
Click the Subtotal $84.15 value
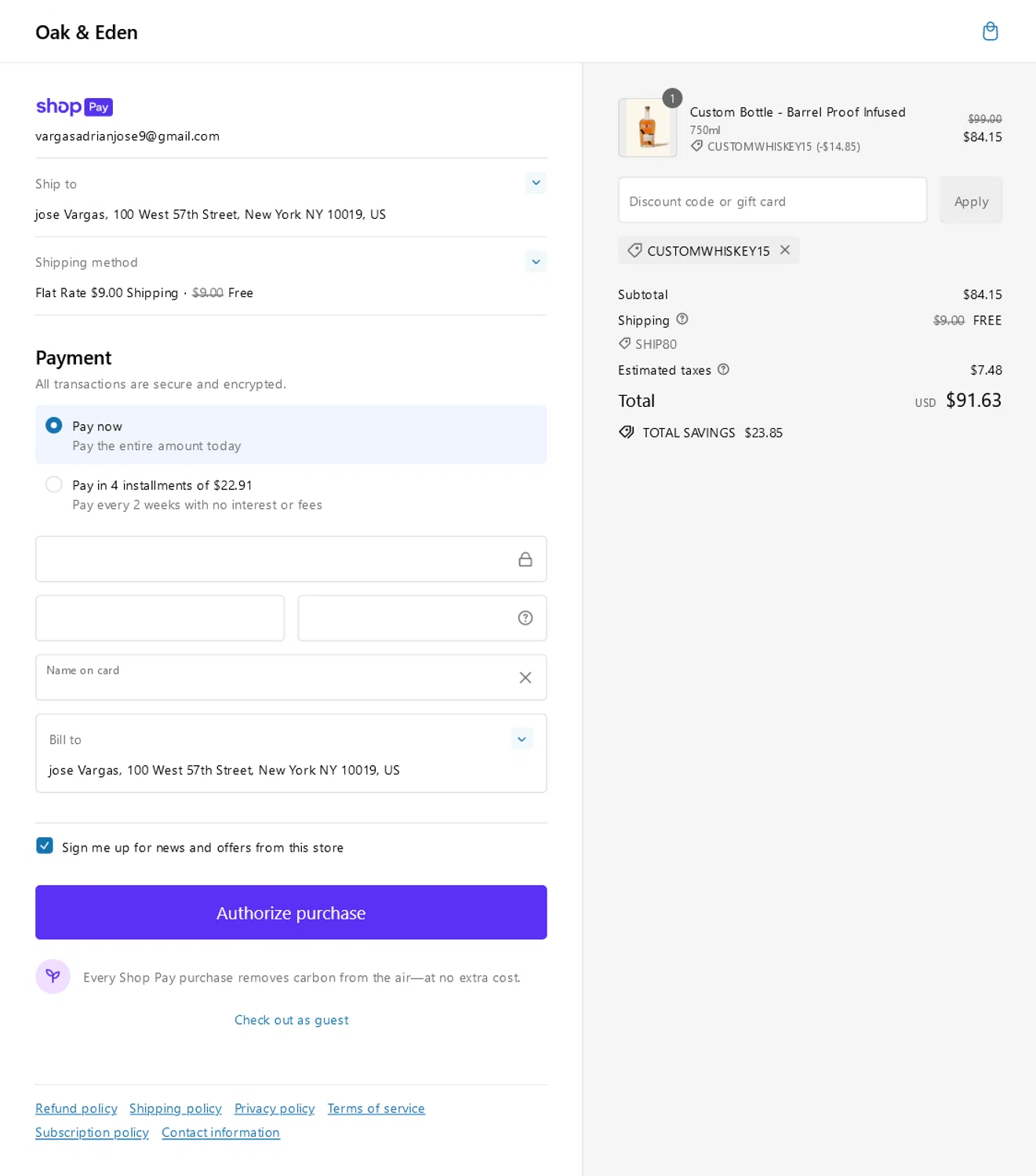[x=982, y=295]
